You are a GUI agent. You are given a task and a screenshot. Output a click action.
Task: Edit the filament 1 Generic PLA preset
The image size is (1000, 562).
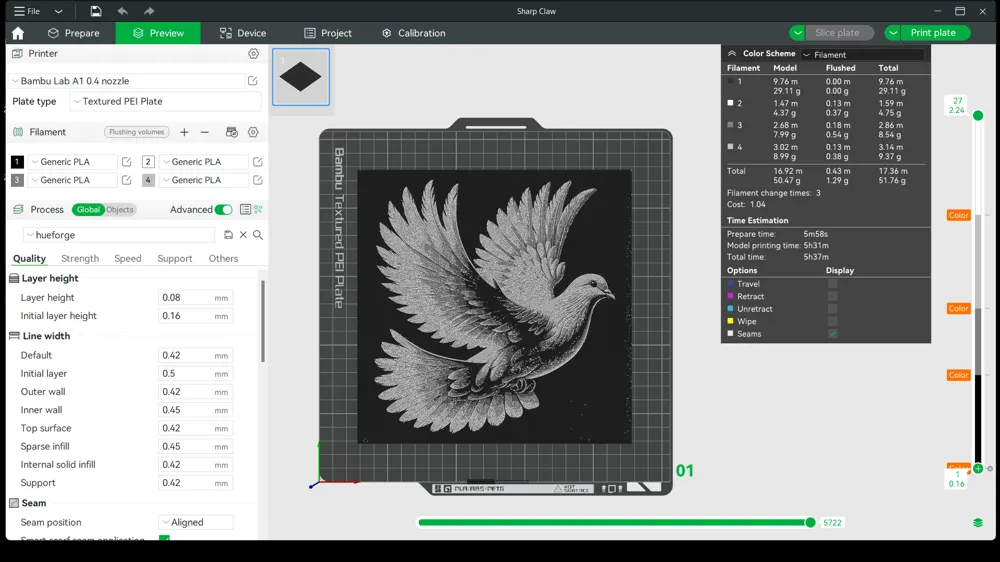[x=126, y=162]
